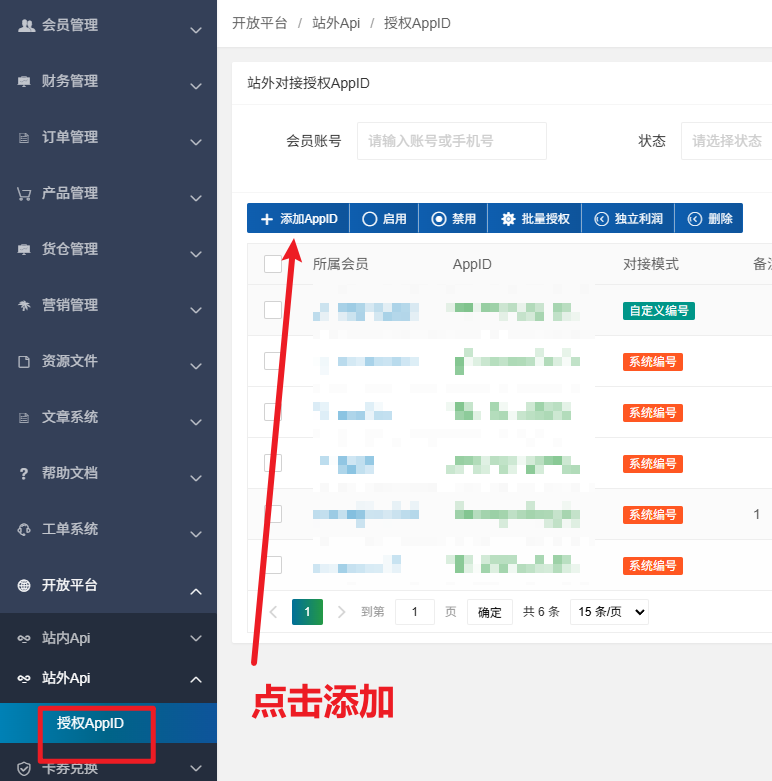Toggle the select-all checkbox in table header

click(x=273, y=264)
